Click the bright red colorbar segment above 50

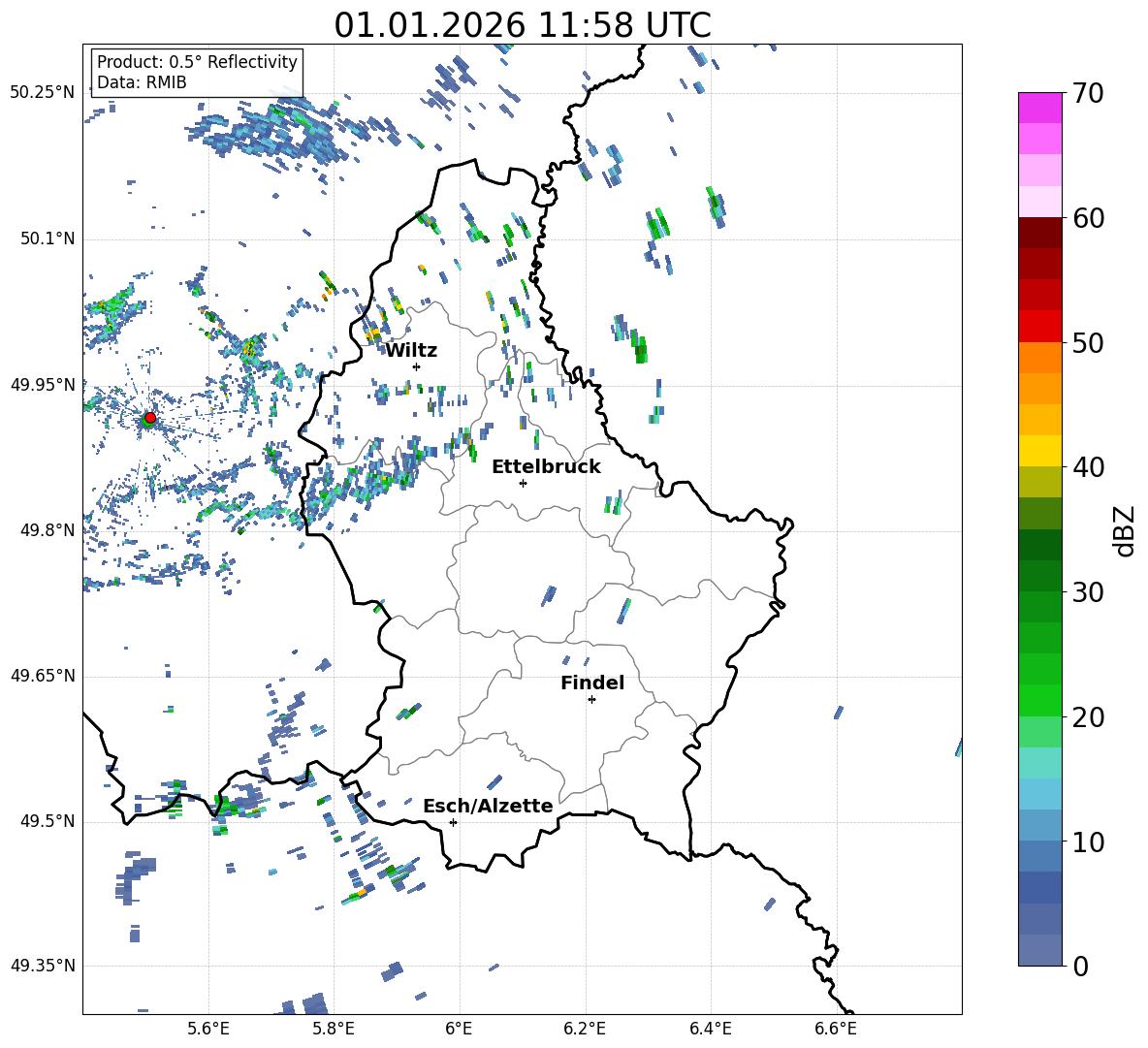click(x=1039, y=327)
